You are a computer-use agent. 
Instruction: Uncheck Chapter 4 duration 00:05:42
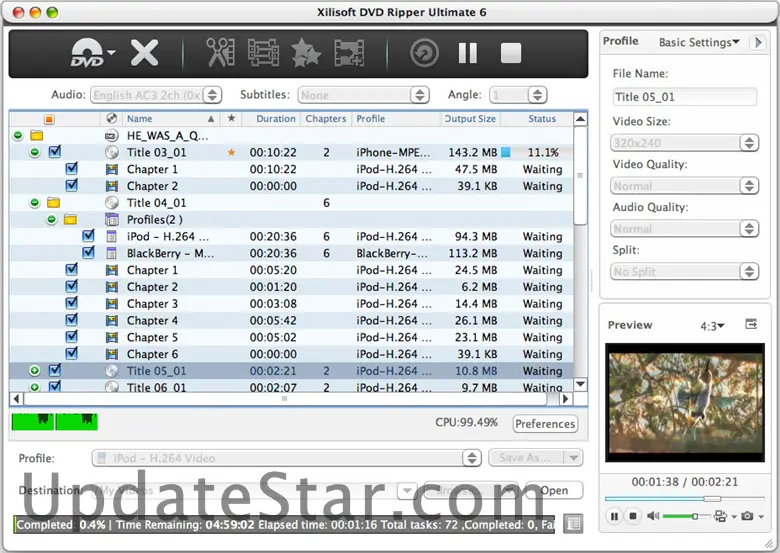point(72,319)
